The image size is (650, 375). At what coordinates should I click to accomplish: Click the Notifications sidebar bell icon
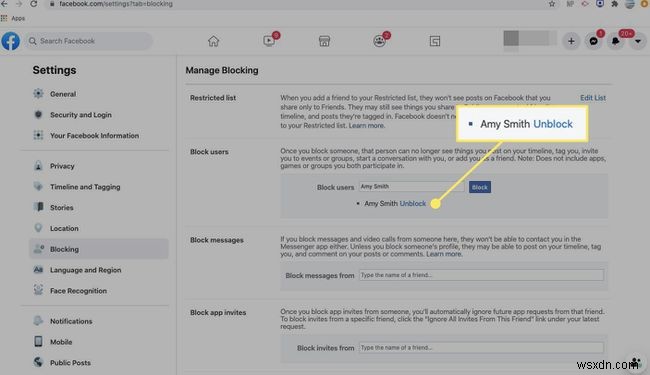(x=38, y=321)
